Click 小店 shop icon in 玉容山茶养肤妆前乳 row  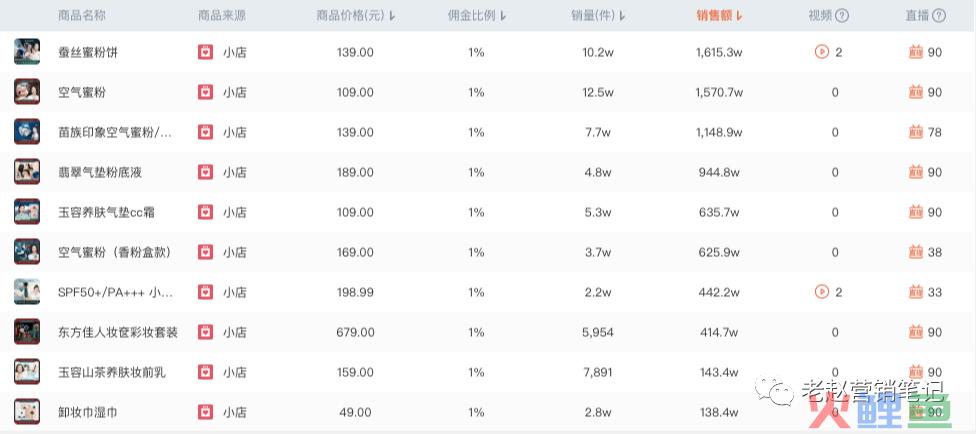tap(205, 372)
